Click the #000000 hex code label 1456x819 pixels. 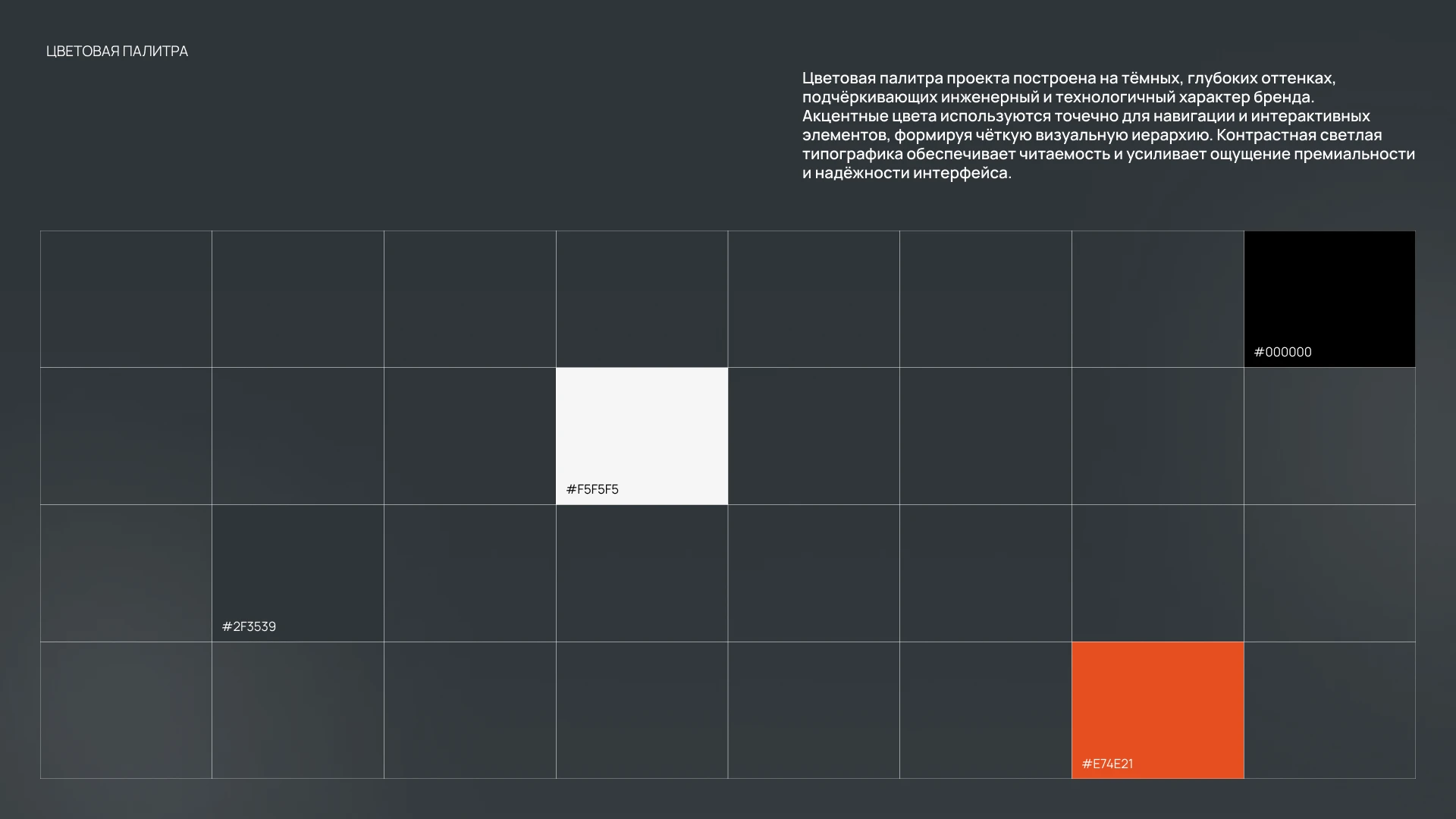[x=1282, y=352]
